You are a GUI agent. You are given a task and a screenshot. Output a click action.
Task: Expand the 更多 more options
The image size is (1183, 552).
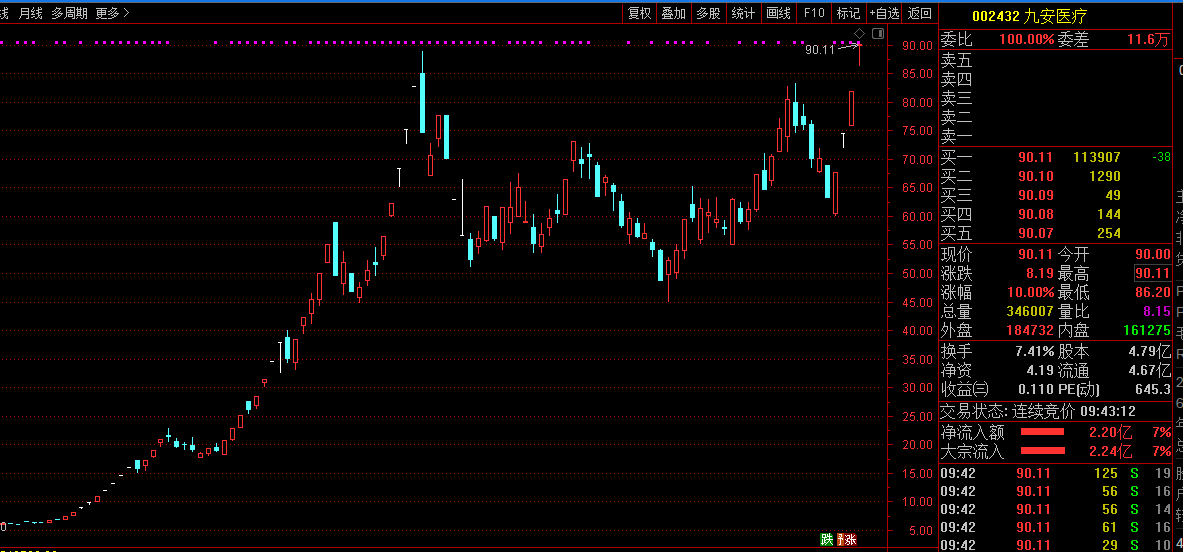click(x=112, y=13)
